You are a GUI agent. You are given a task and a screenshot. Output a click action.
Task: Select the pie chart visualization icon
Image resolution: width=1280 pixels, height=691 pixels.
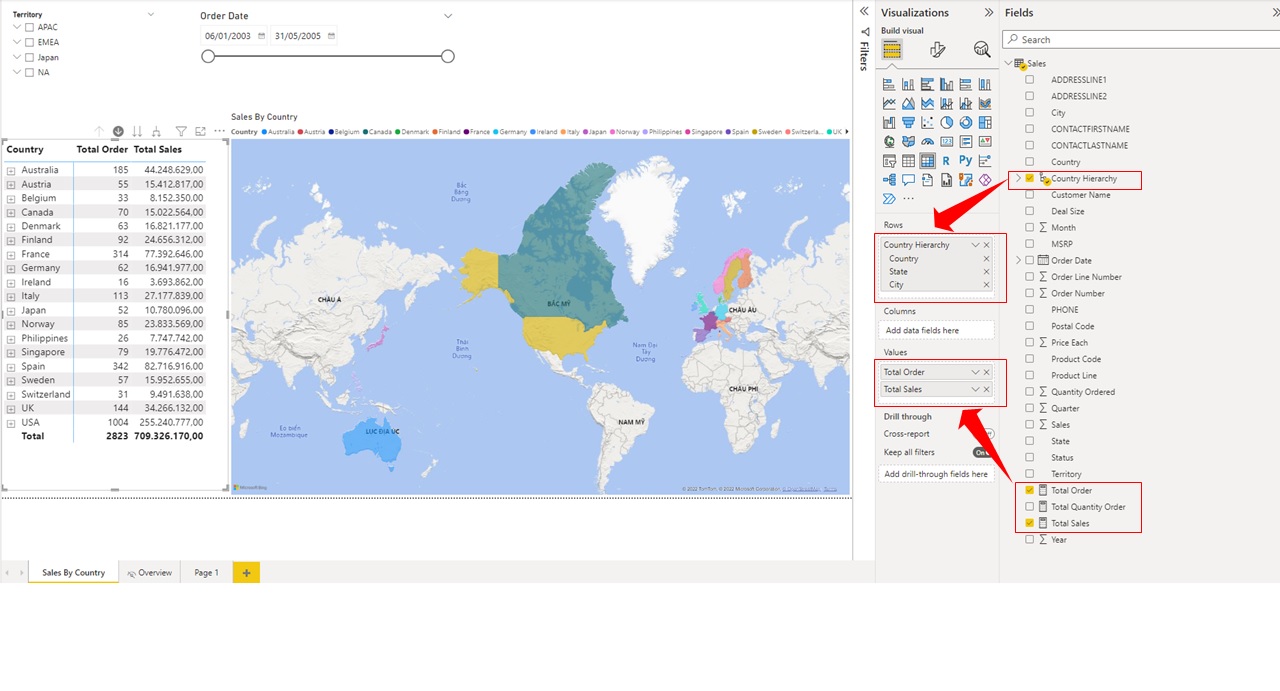click(x=948, y=122)
